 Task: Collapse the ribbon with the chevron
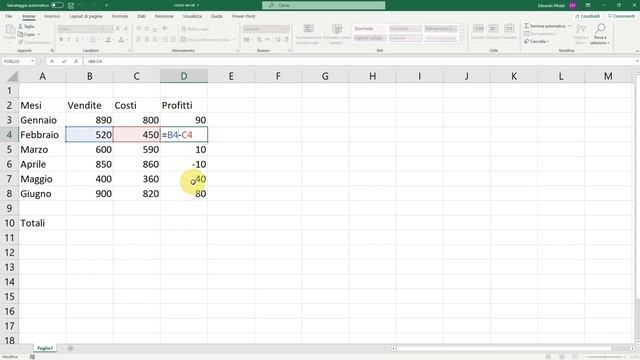(x=637, y=51)
